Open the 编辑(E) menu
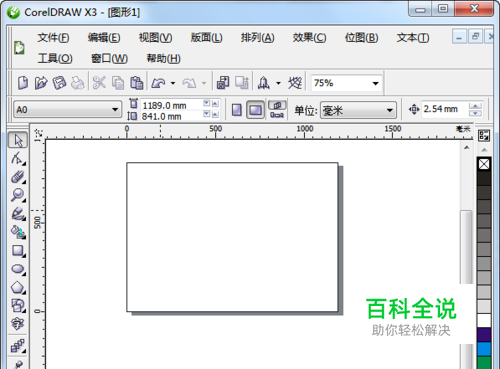Image resolution: width=500 pixels, height=369 pixels. point(104,37)
